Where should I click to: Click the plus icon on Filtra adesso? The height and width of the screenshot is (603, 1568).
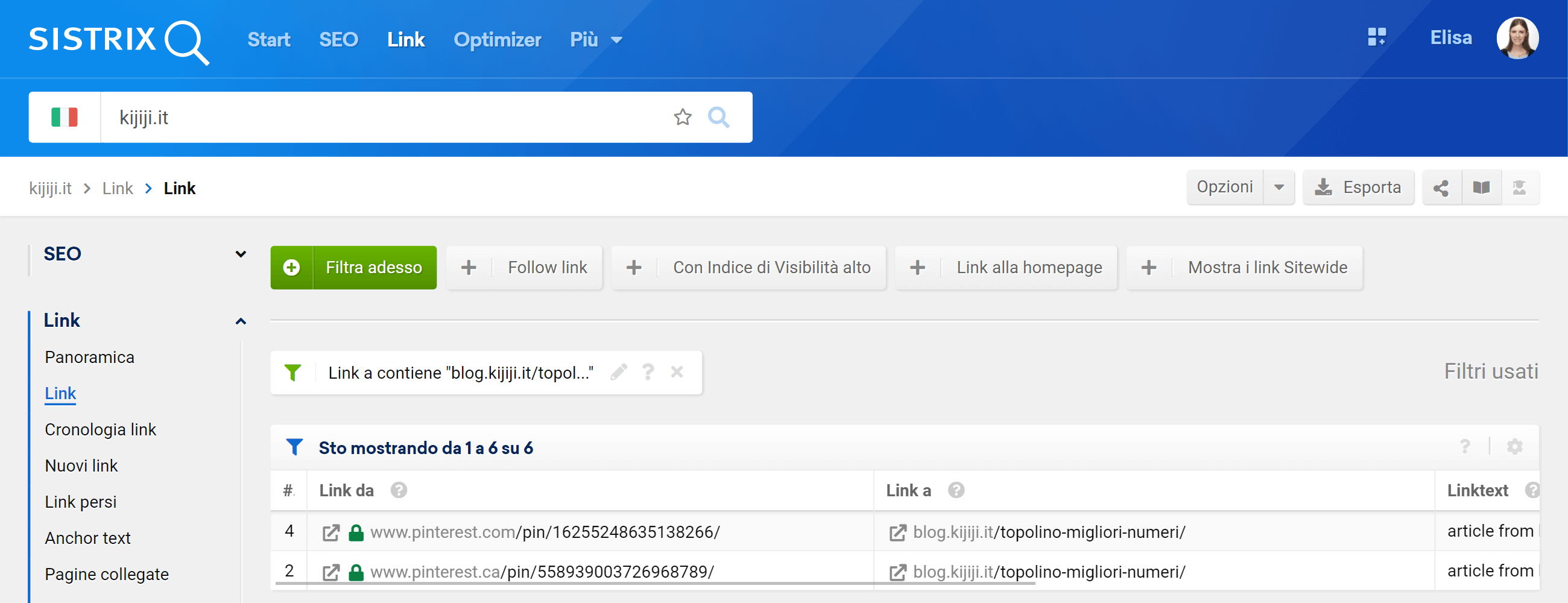coord(291,268)
